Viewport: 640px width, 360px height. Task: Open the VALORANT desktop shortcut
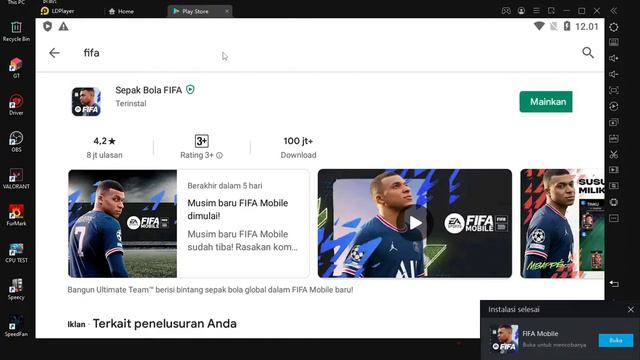pyautogui.click(x=16, y=179)
